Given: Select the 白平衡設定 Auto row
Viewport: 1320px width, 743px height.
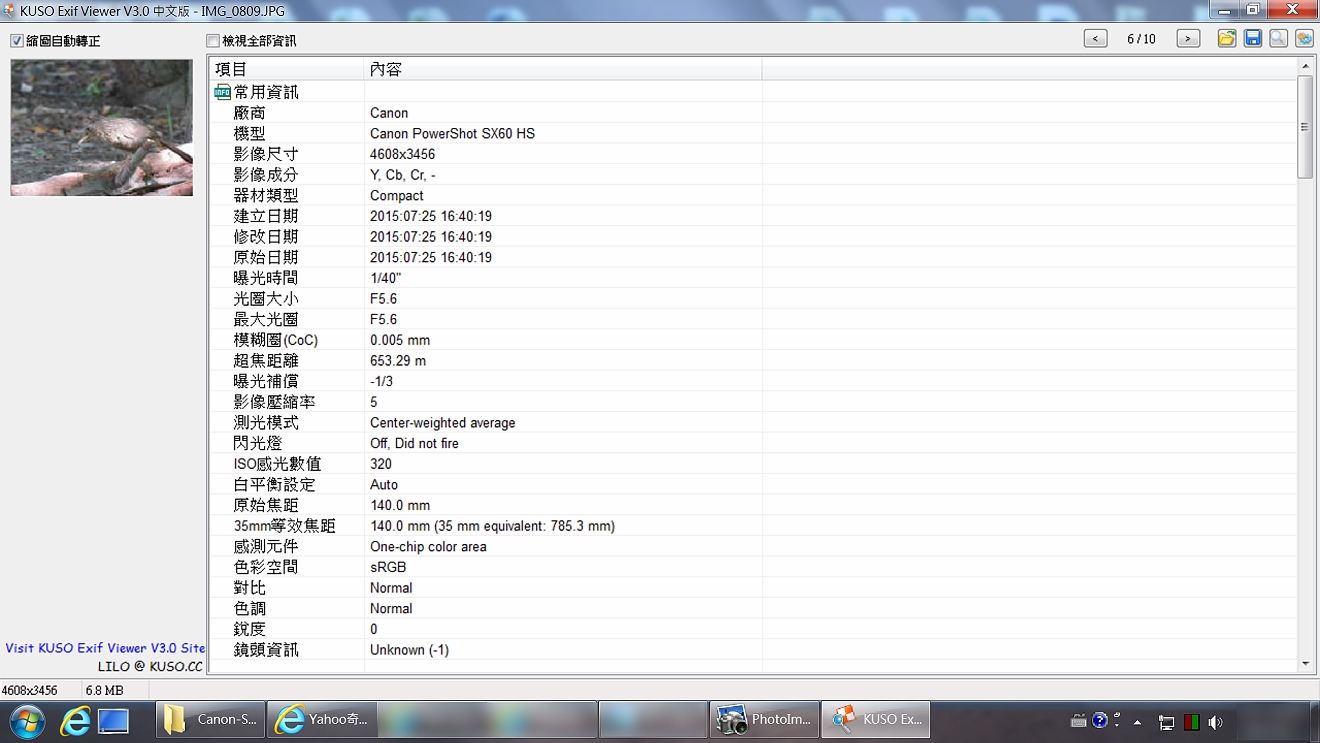Looking at the screenshot, I should [752, 484].
